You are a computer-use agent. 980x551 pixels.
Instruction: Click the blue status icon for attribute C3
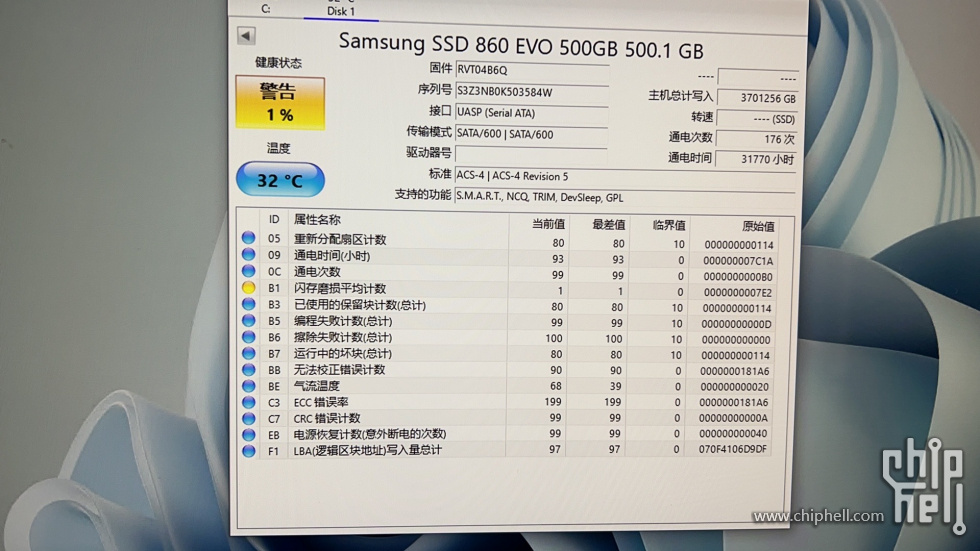(x=249, y=402)
